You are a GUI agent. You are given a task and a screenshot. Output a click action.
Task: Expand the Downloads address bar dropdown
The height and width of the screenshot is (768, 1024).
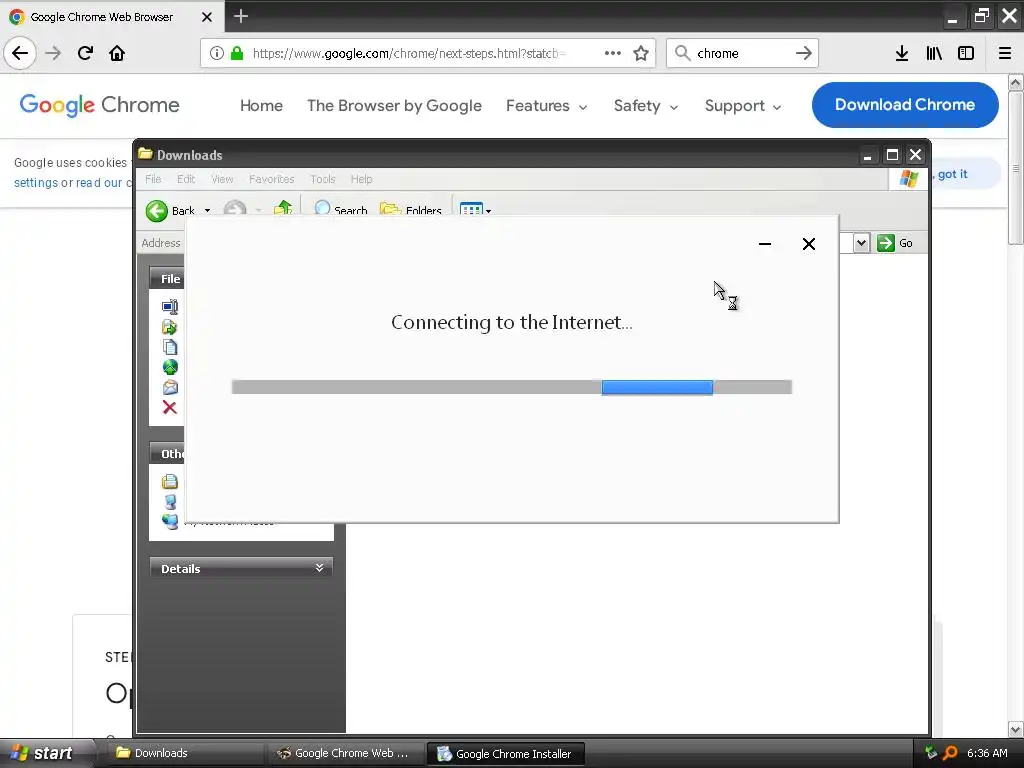tap(861, 243)
